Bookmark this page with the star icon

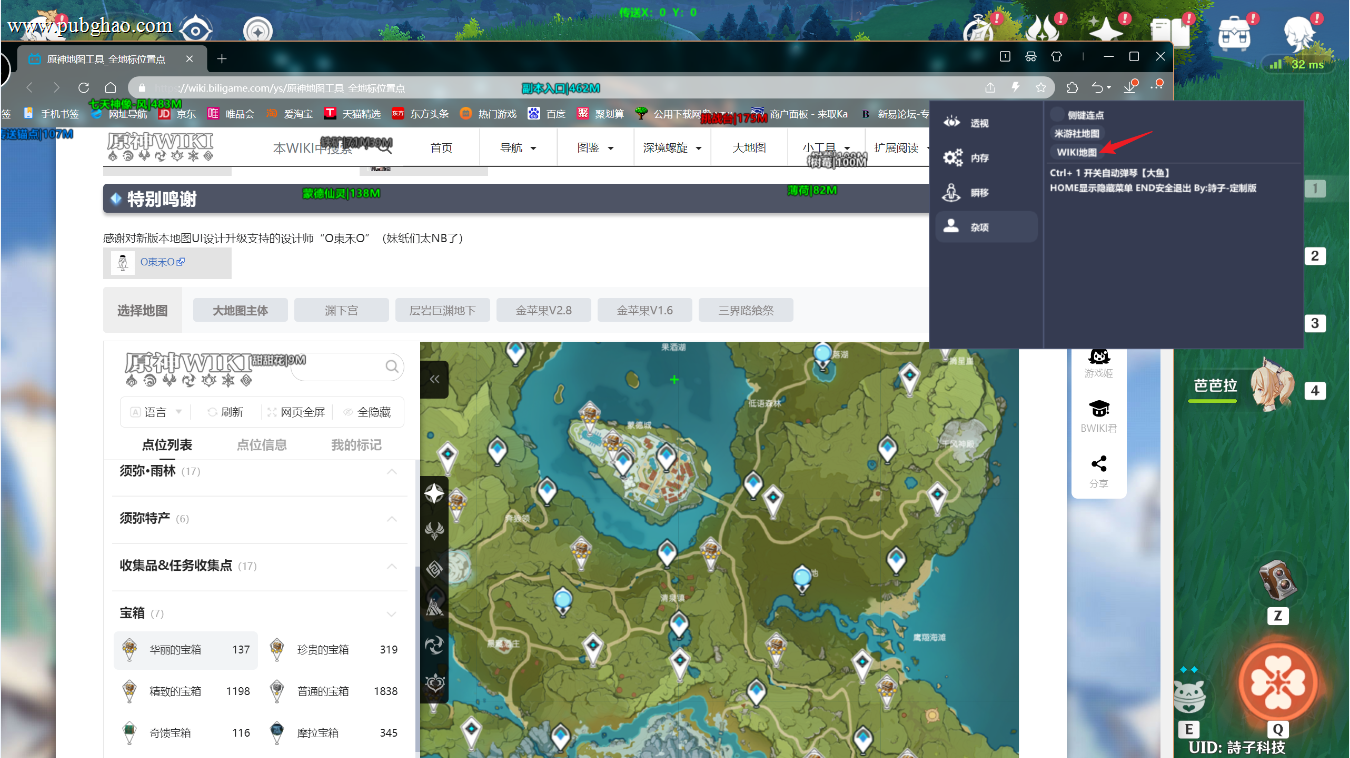point(1041,87)
